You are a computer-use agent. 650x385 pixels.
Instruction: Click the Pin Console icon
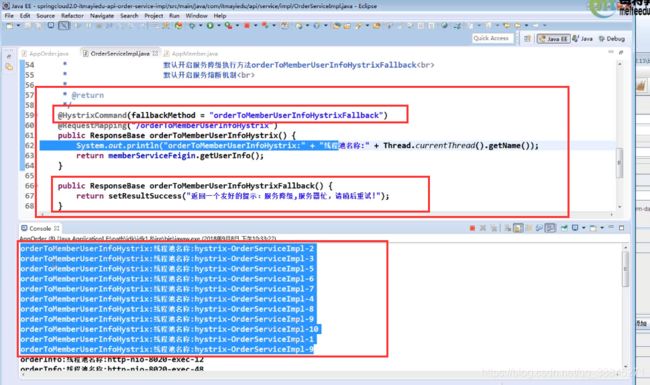pyautogui.click(x=564, y=228)
